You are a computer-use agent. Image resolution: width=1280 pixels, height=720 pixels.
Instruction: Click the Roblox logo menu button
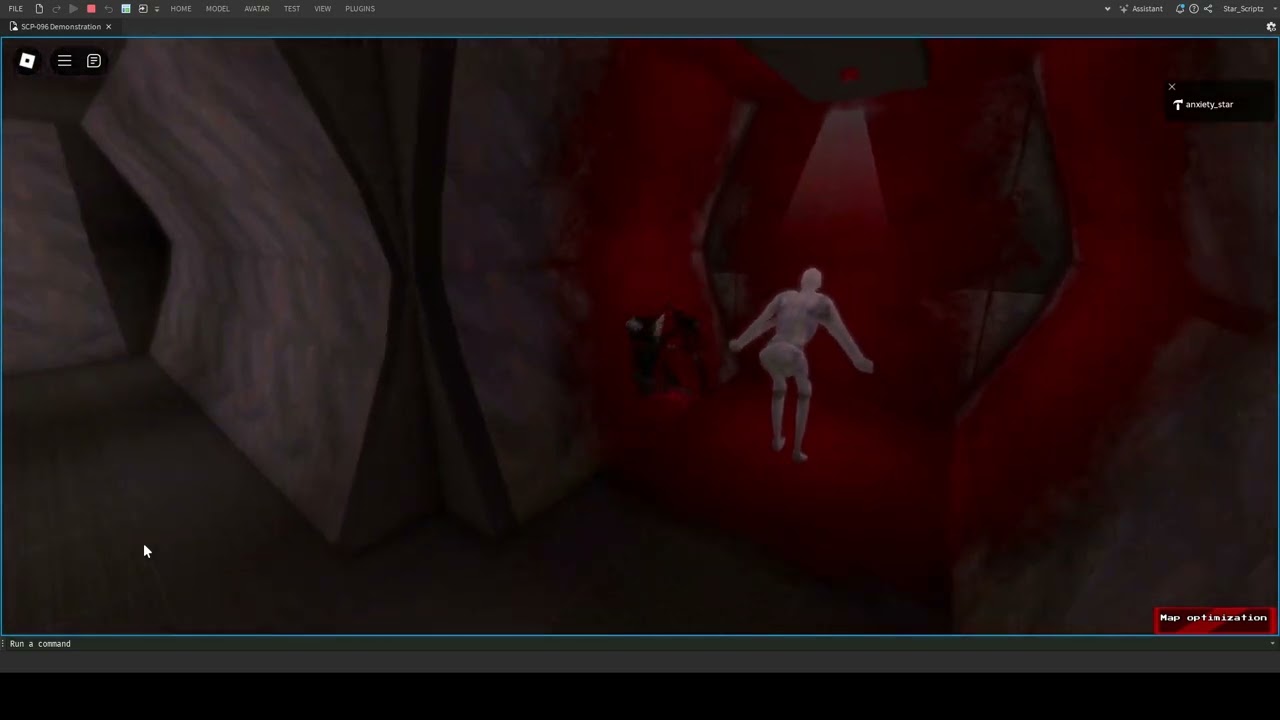point(27,61)
